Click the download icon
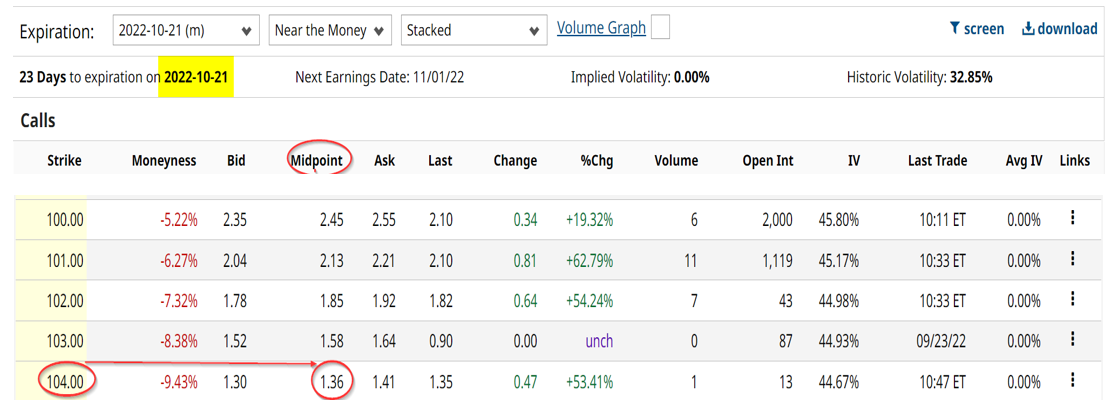Screen dimensions: 1119x417 click(1027, 29)
